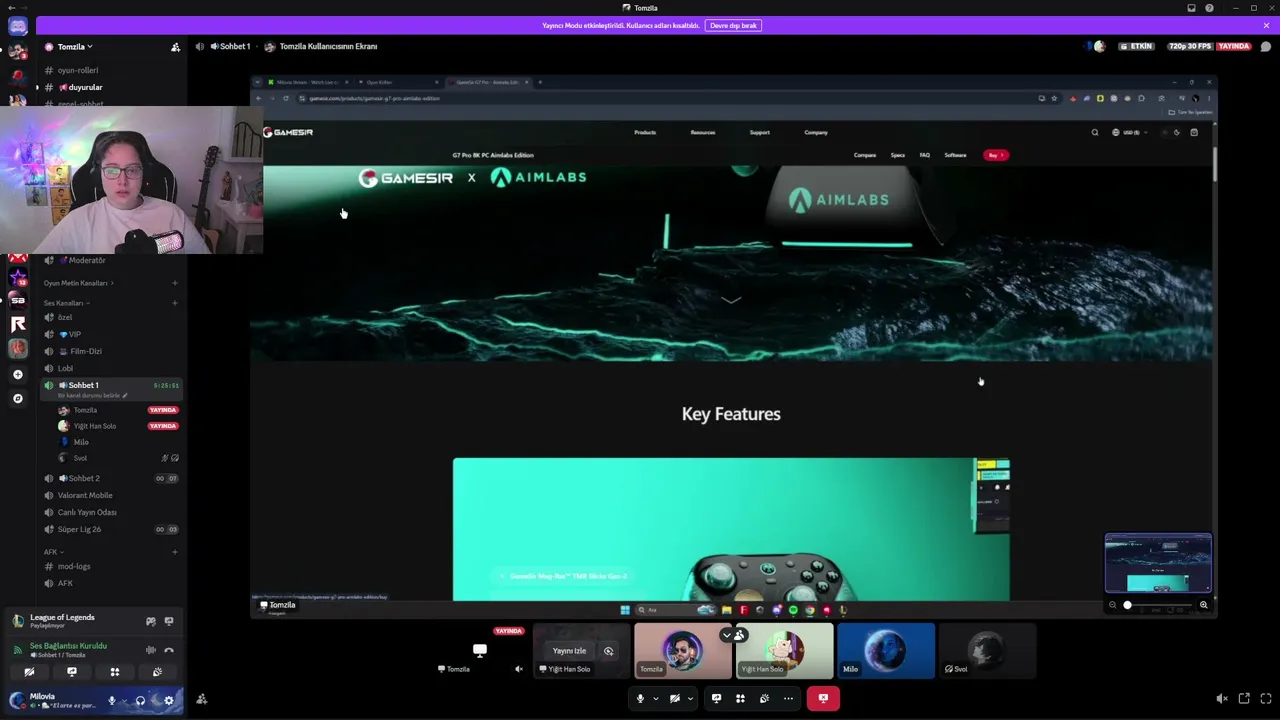
Task: Click user Yiğit Han Solo in Sohbet 1
Action: point(118,426)
